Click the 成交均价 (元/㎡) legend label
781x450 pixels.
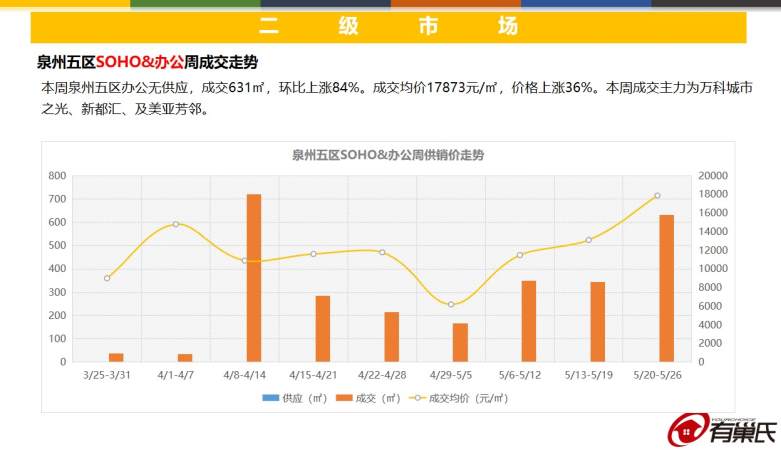tap(468, 398)
